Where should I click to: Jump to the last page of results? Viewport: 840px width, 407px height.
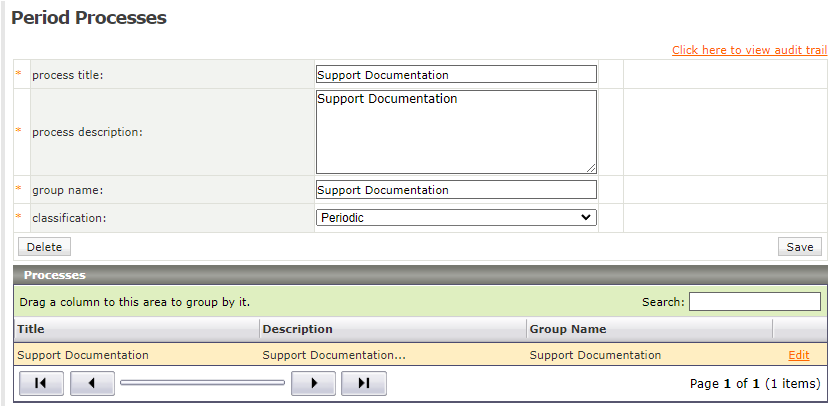tap(364, 383)
